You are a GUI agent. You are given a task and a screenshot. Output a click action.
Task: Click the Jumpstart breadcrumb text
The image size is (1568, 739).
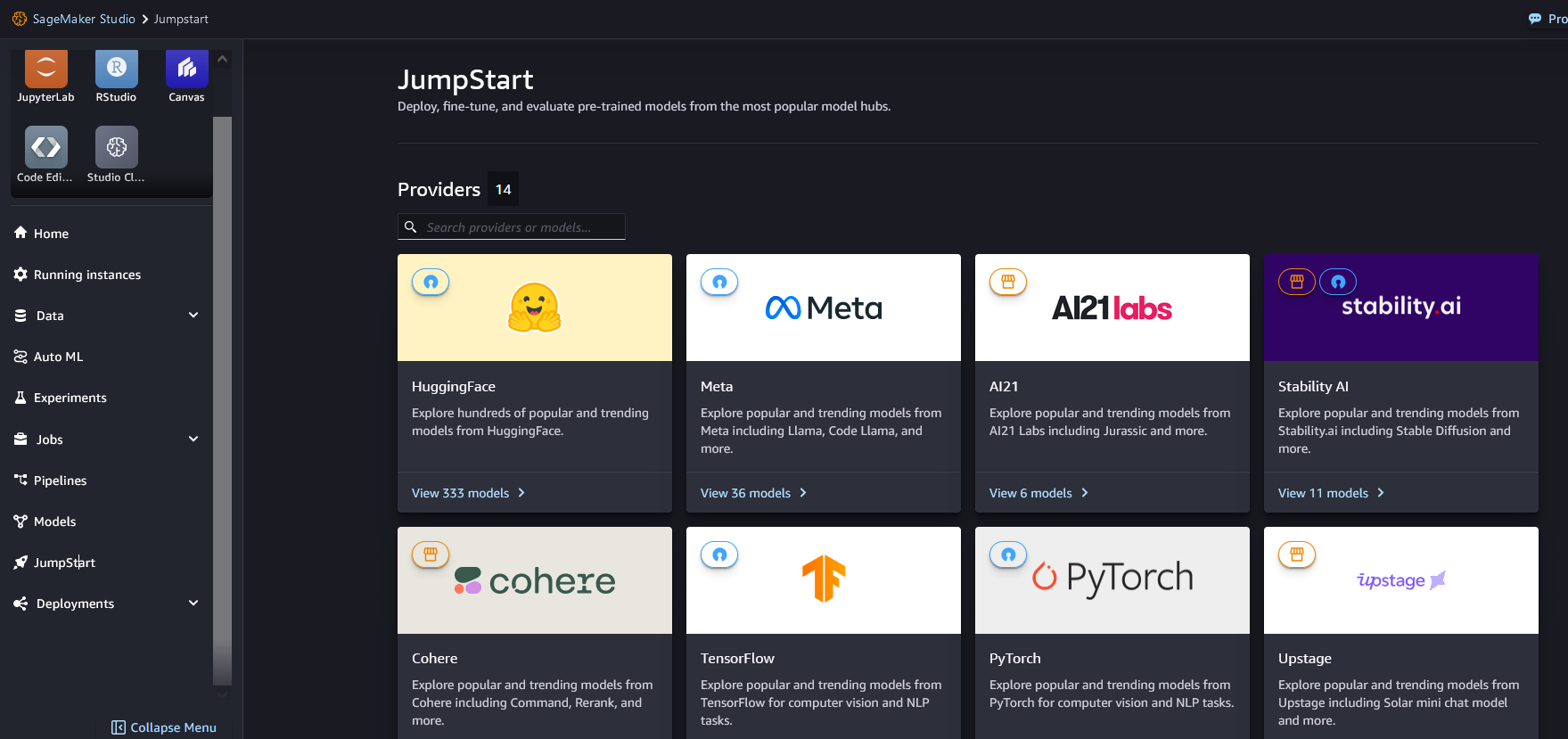point(181,19)
